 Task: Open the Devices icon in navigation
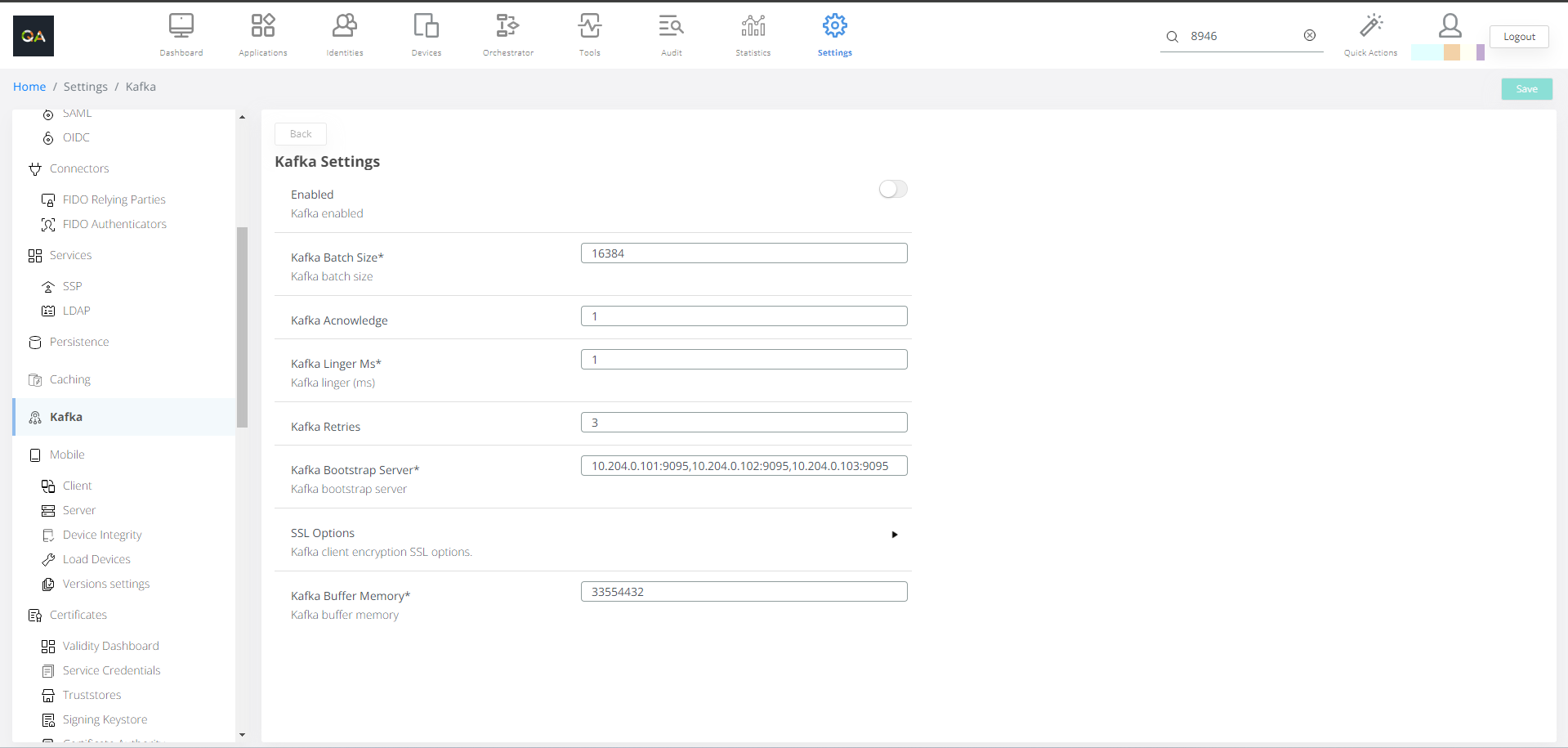[x=426, y=26]
